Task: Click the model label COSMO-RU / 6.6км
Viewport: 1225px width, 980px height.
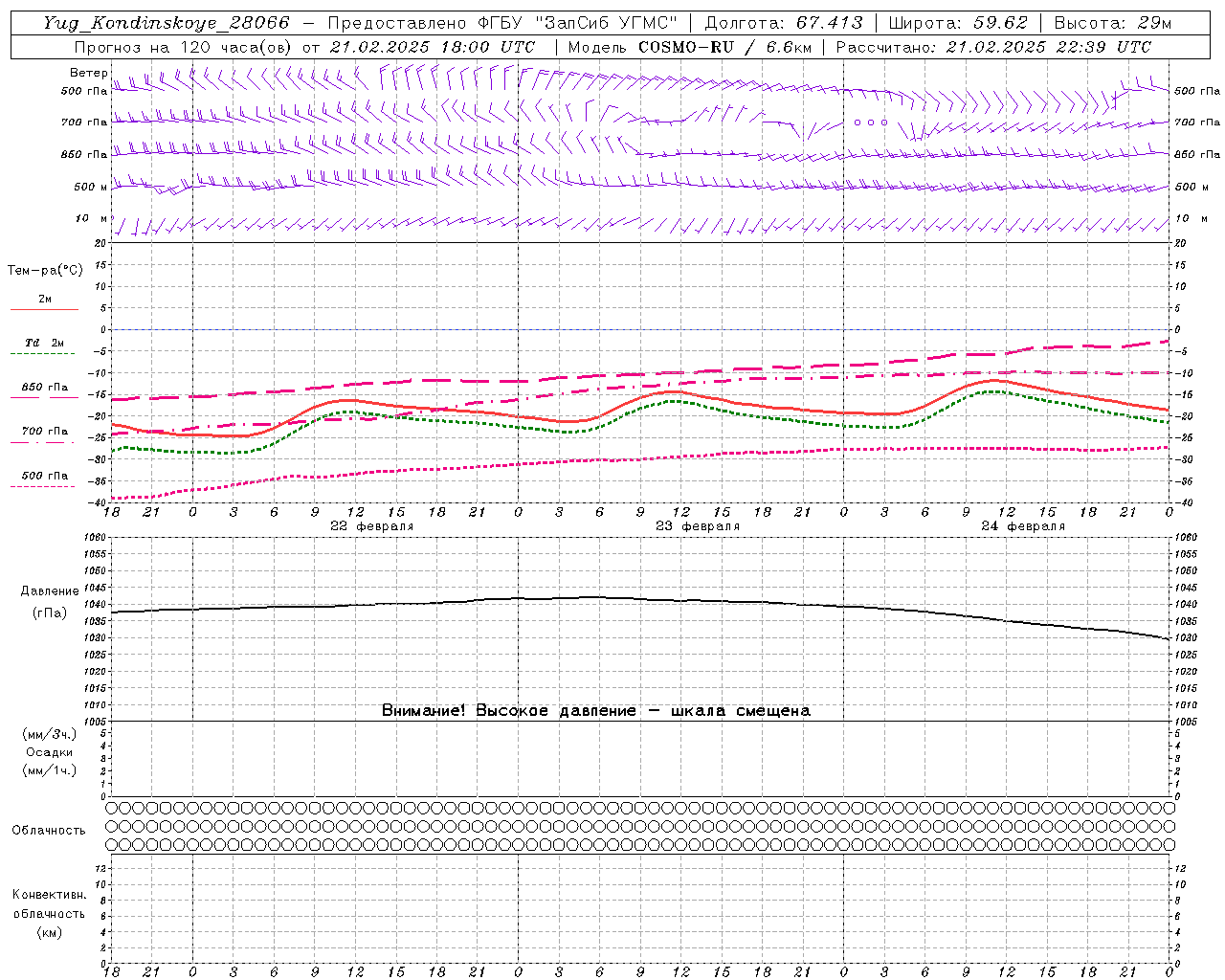Action: [724, 47]
